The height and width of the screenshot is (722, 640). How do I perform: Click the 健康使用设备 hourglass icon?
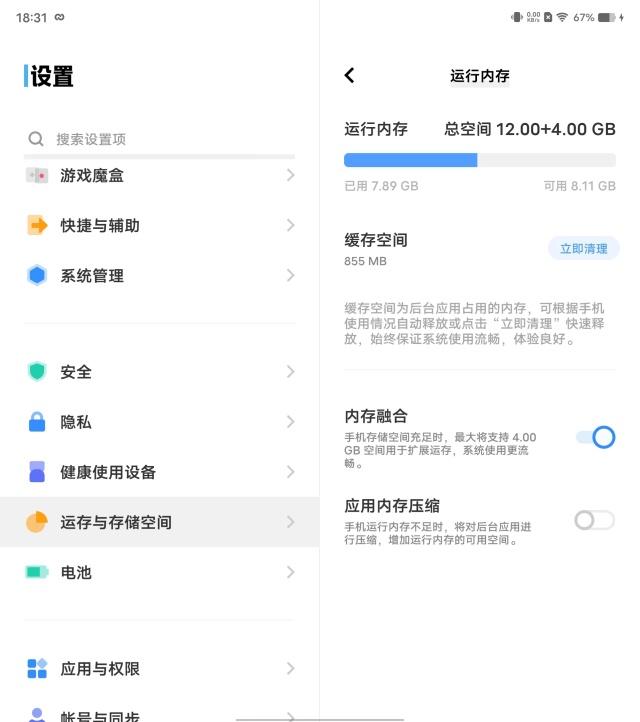[37, 472]
